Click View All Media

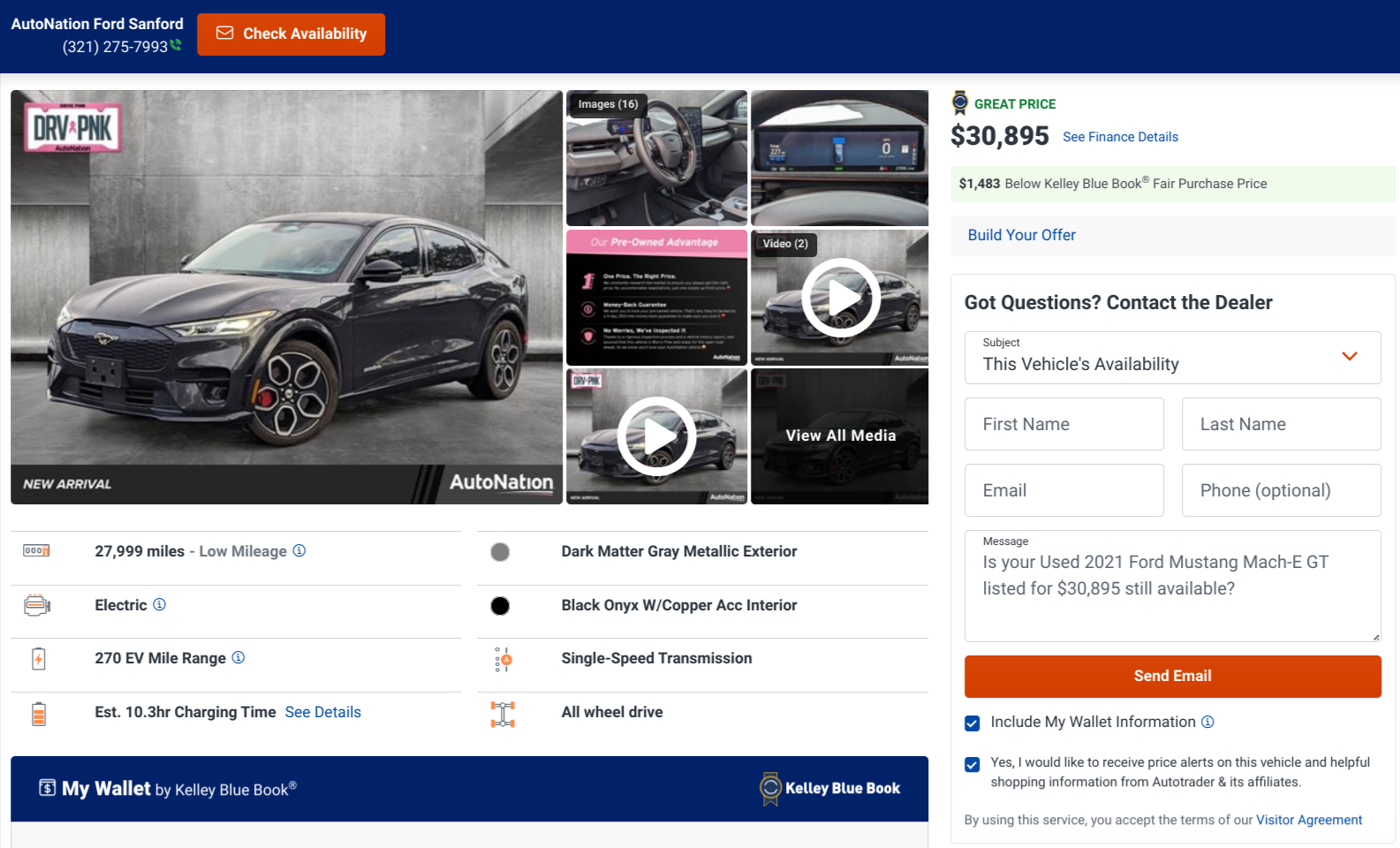pyautogui.click(x=840, y=435)
